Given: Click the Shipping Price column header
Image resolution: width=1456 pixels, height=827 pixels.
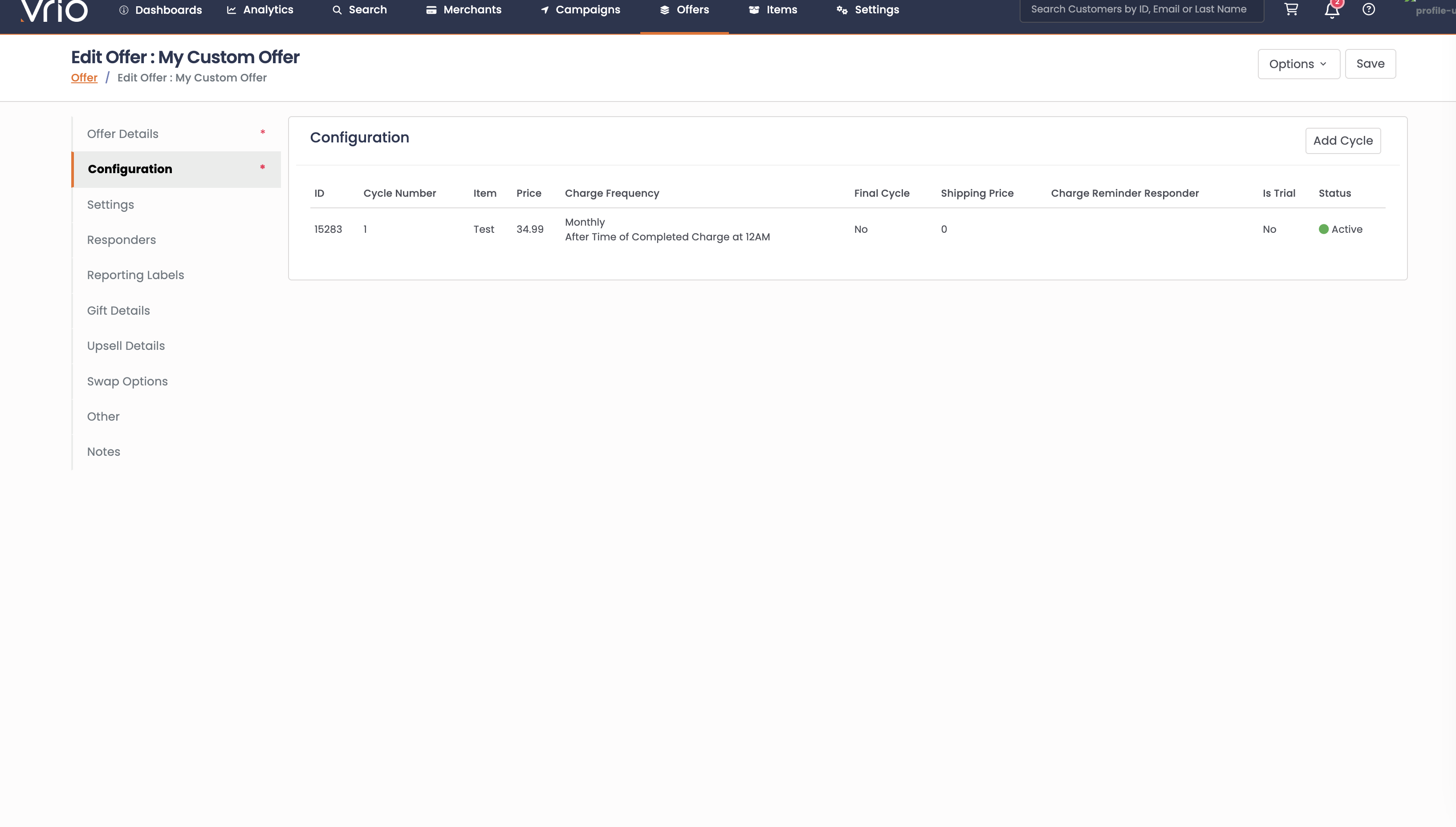Looking at the screenshot, I should (x=976, y=193).
